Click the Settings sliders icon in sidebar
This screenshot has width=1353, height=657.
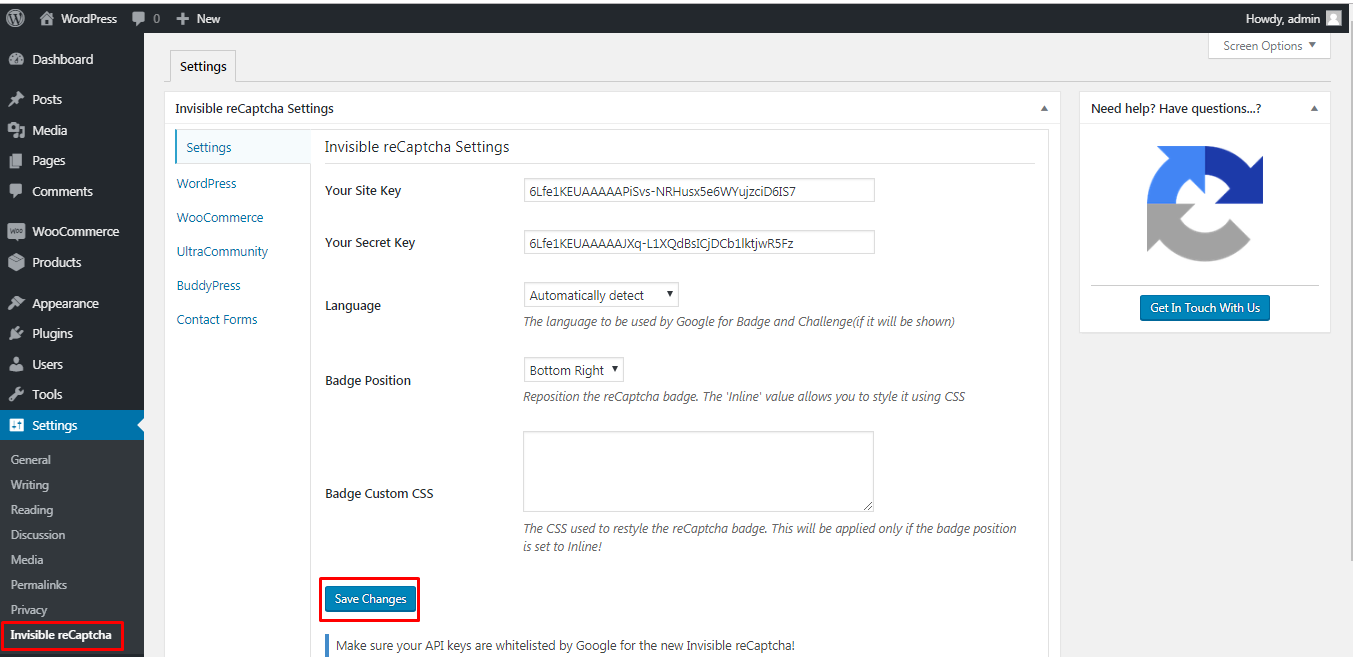click(16, 425)
